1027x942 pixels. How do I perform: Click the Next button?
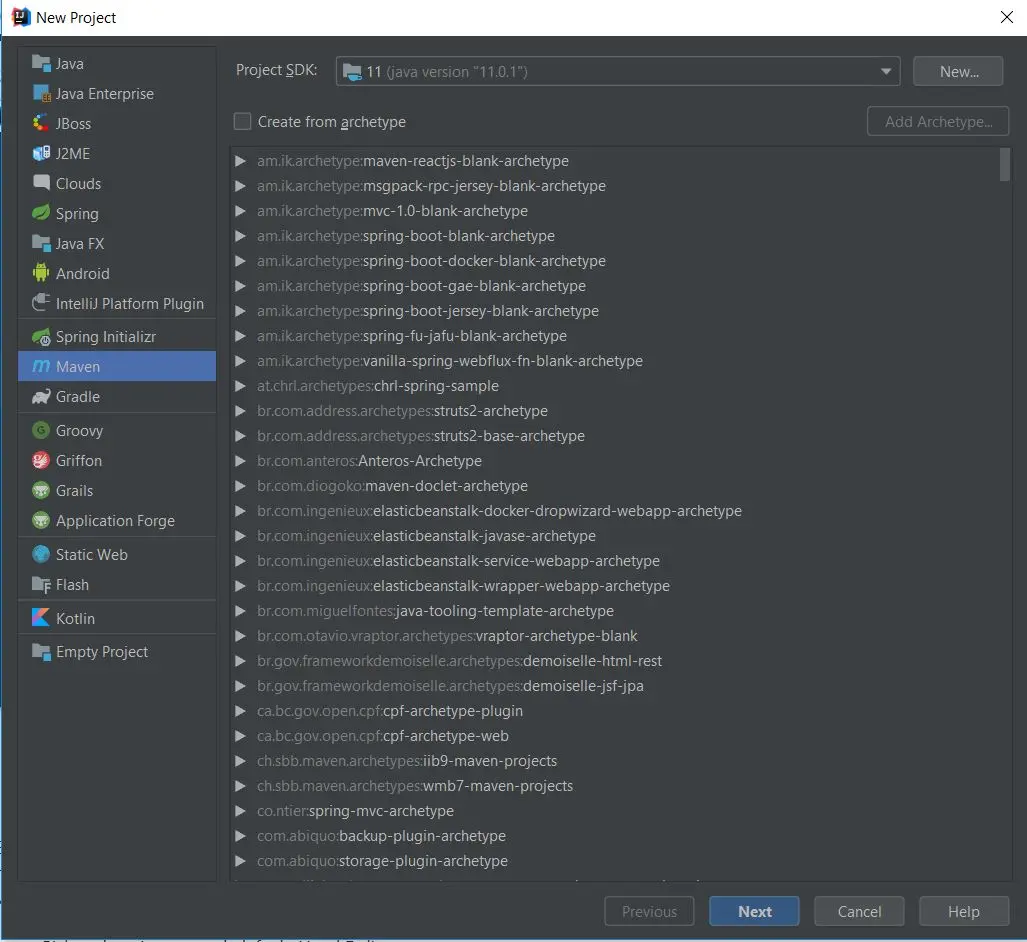pos(754,911)
